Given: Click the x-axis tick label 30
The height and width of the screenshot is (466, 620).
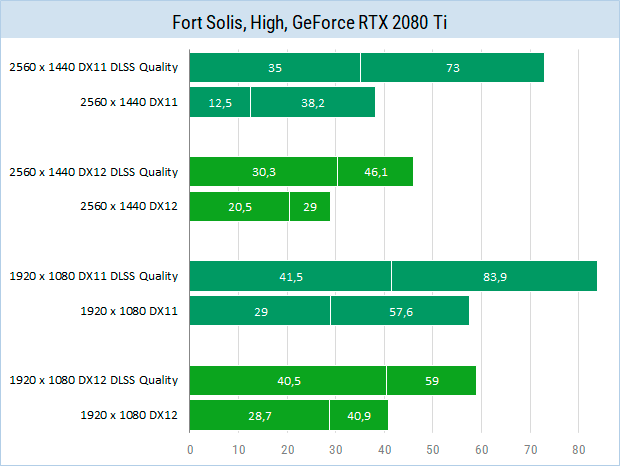Looking at the screenshot, I should coord(336,449).
